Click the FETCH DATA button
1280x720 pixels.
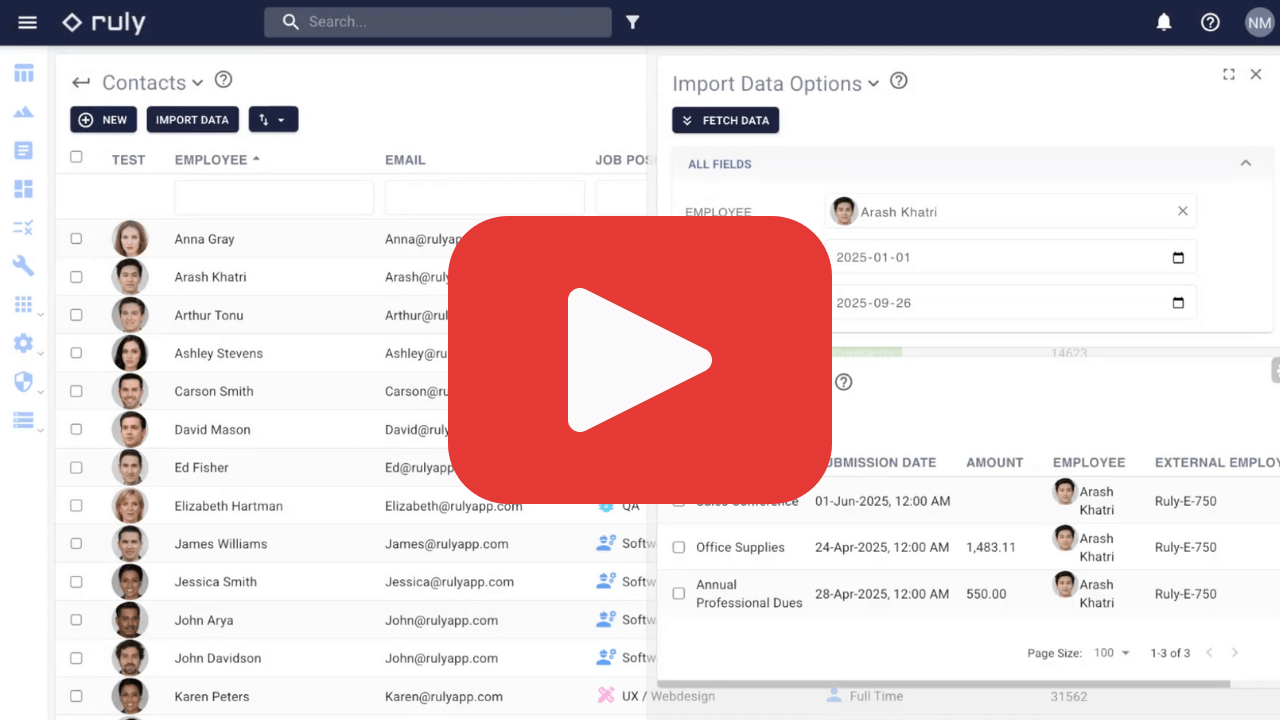pos(725,120)
